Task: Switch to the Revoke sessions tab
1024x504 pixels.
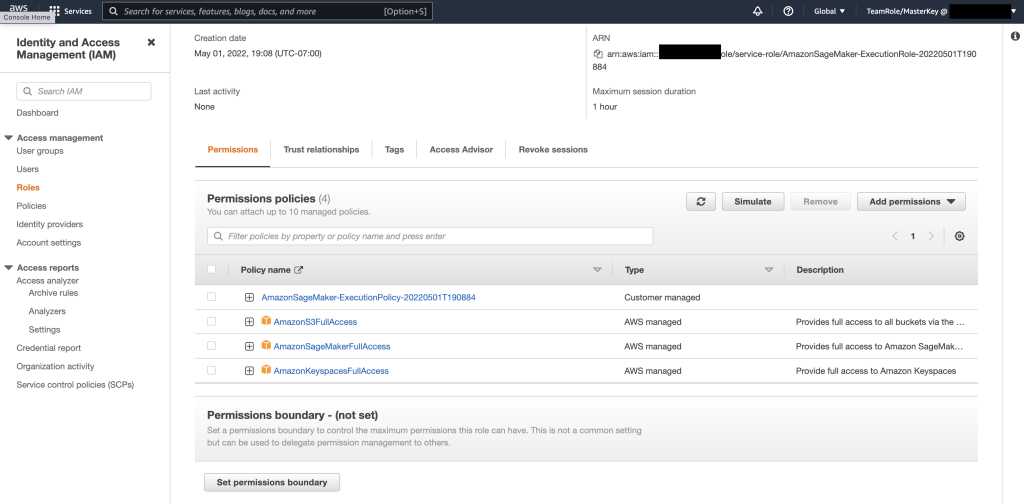Action: (x=553, y=150)
